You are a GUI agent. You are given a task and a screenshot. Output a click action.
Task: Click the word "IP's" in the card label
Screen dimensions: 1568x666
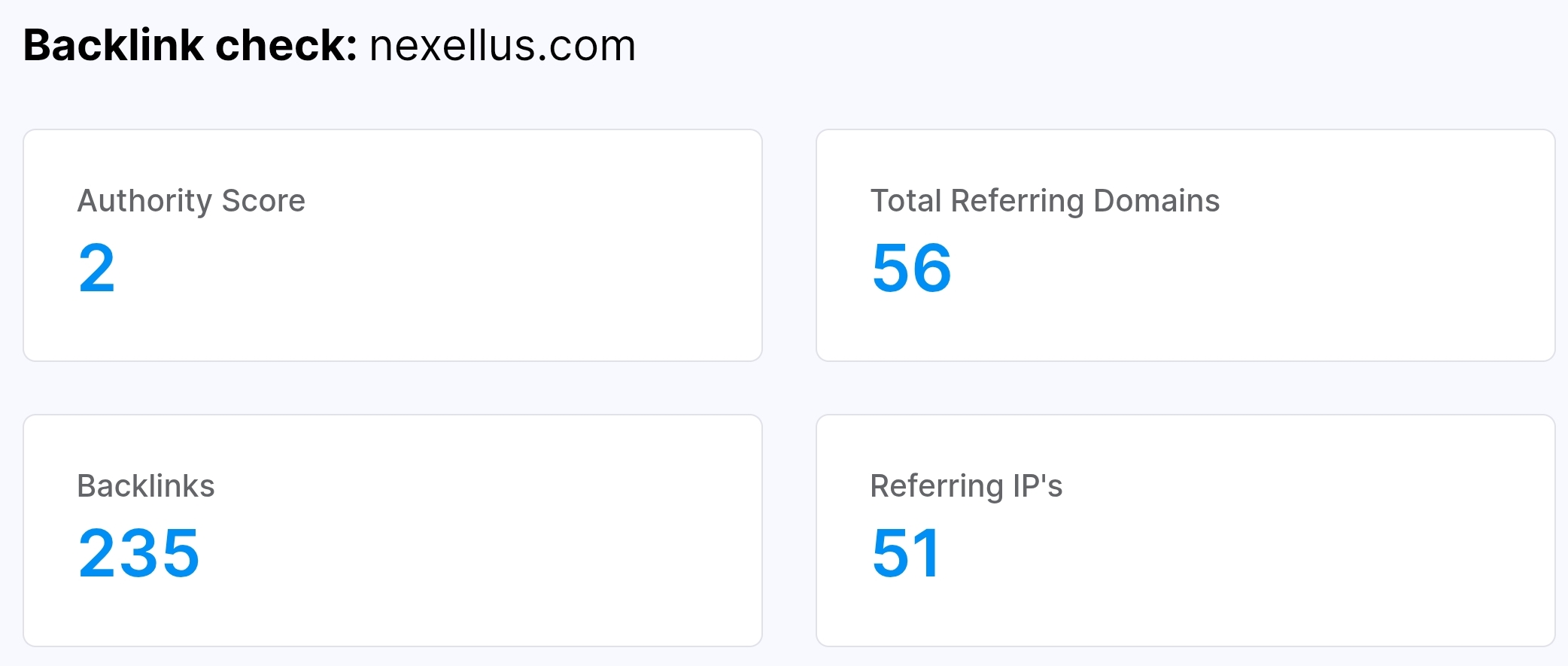pos(1038,486)
